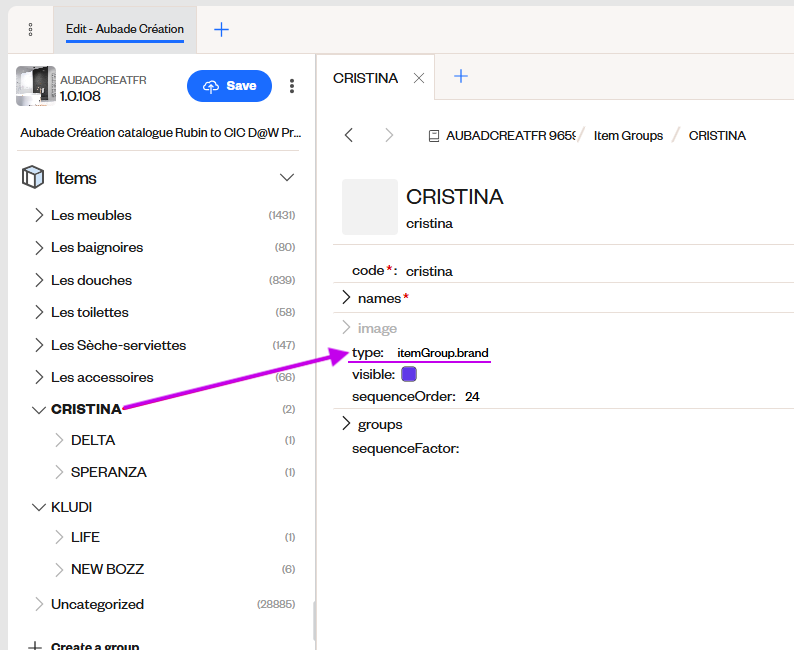Open the three-dot menu beside the Edit tab
Screen dimensions: 794x650
tap(30, 29)
